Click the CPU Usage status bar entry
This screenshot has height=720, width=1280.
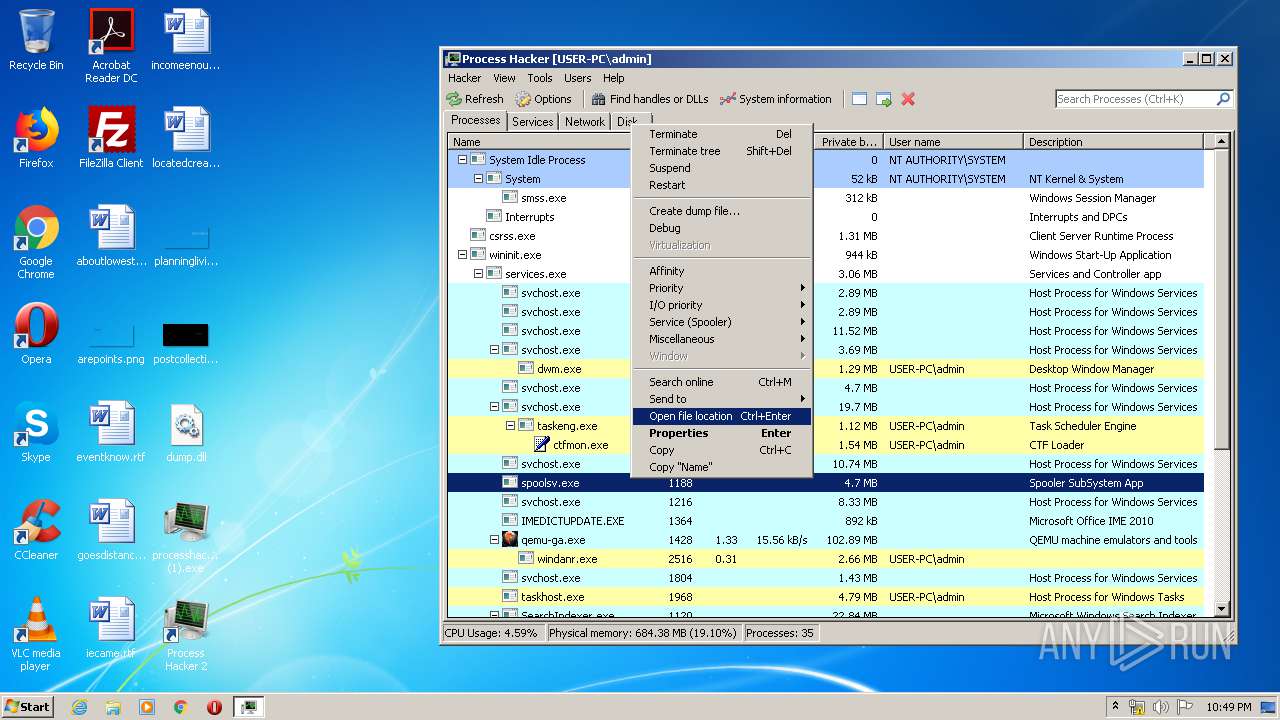coord(491,633)
